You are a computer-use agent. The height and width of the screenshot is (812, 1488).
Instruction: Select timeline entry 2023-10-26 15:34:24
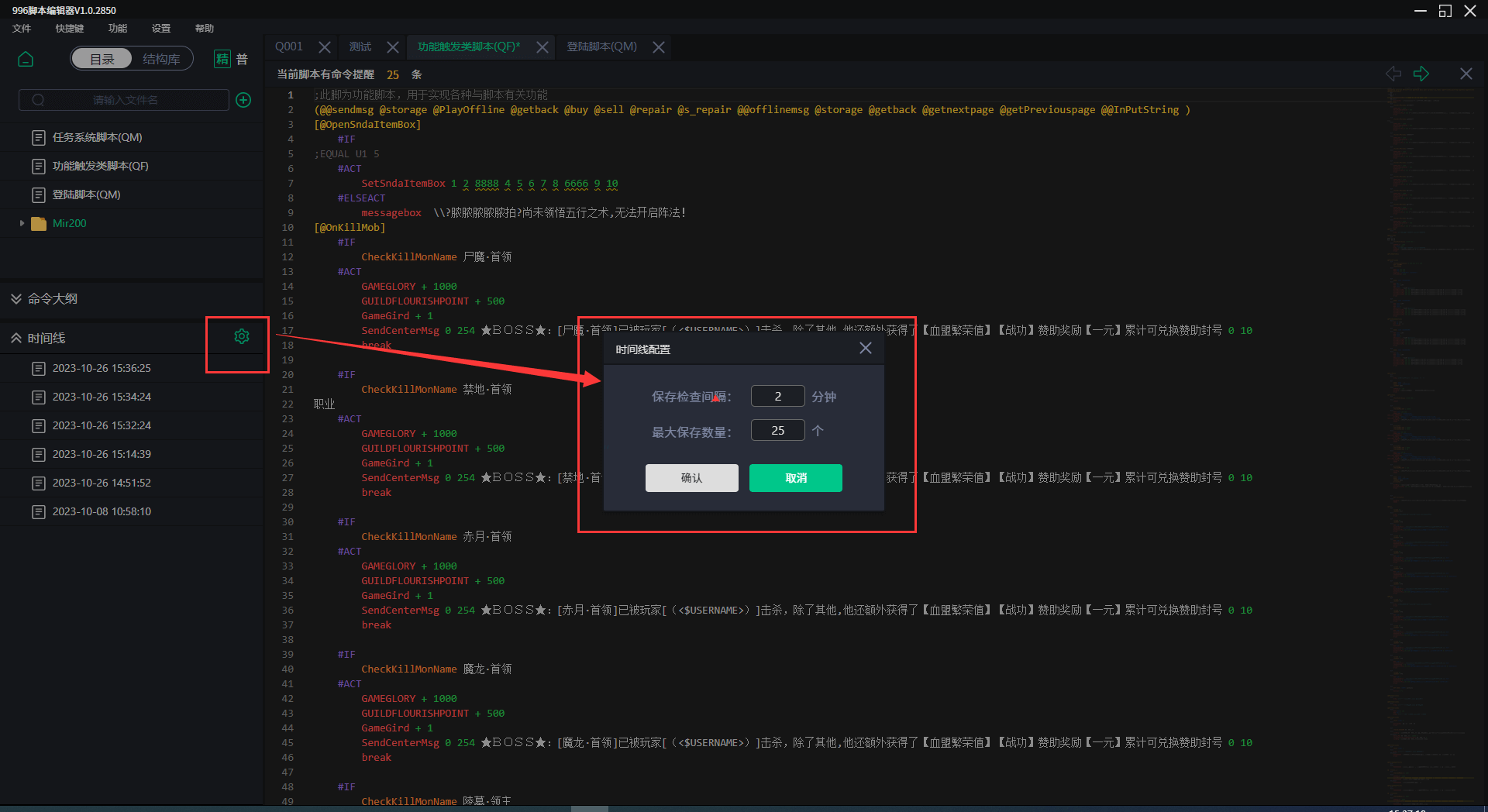[102, 397]
